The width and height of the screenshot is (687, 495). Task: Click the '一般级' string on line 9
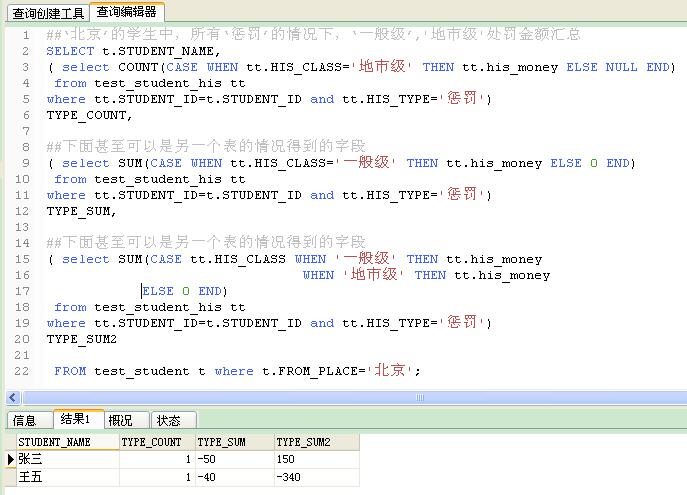[x=366, y=163]
